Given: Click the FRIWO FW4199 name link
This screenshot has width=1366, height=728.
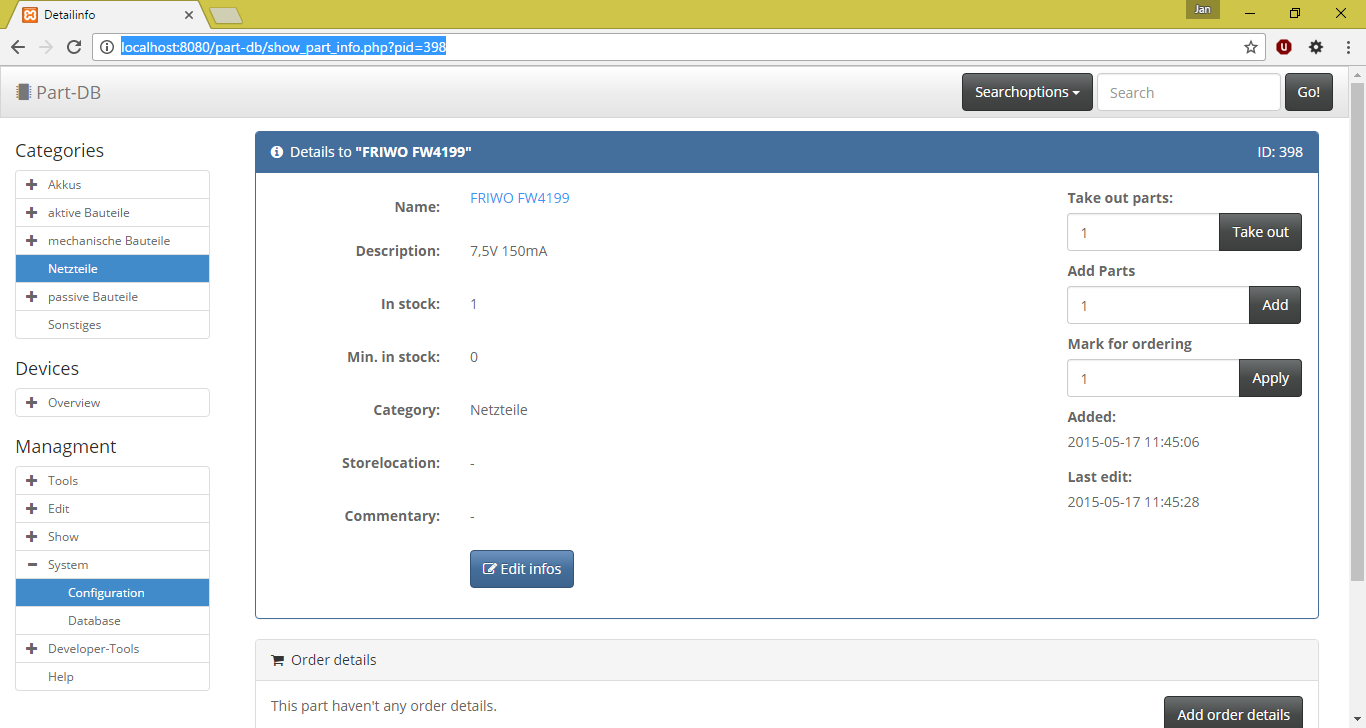Looking at the screenshot, I should (x=520, y=198).
